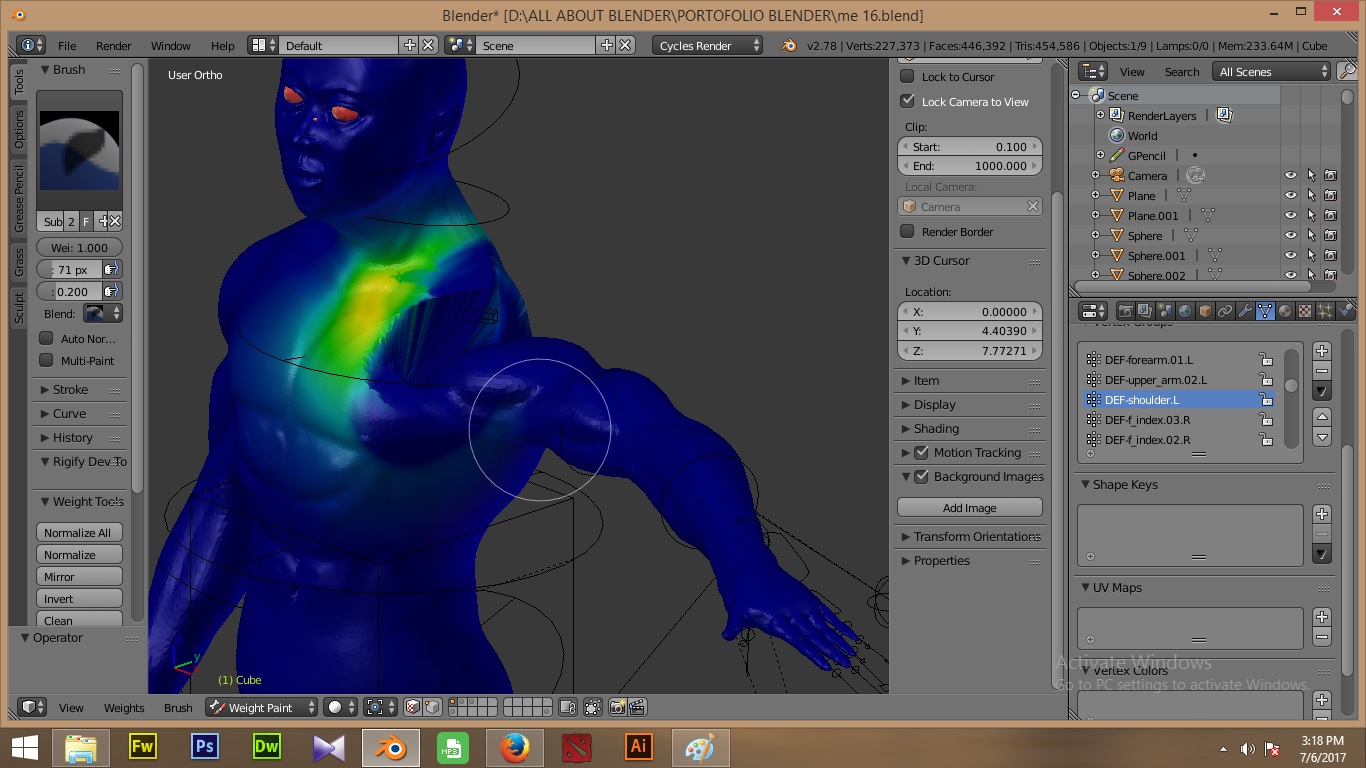Click the Normalize All button

pyautogui.click(x=79, y=531)
